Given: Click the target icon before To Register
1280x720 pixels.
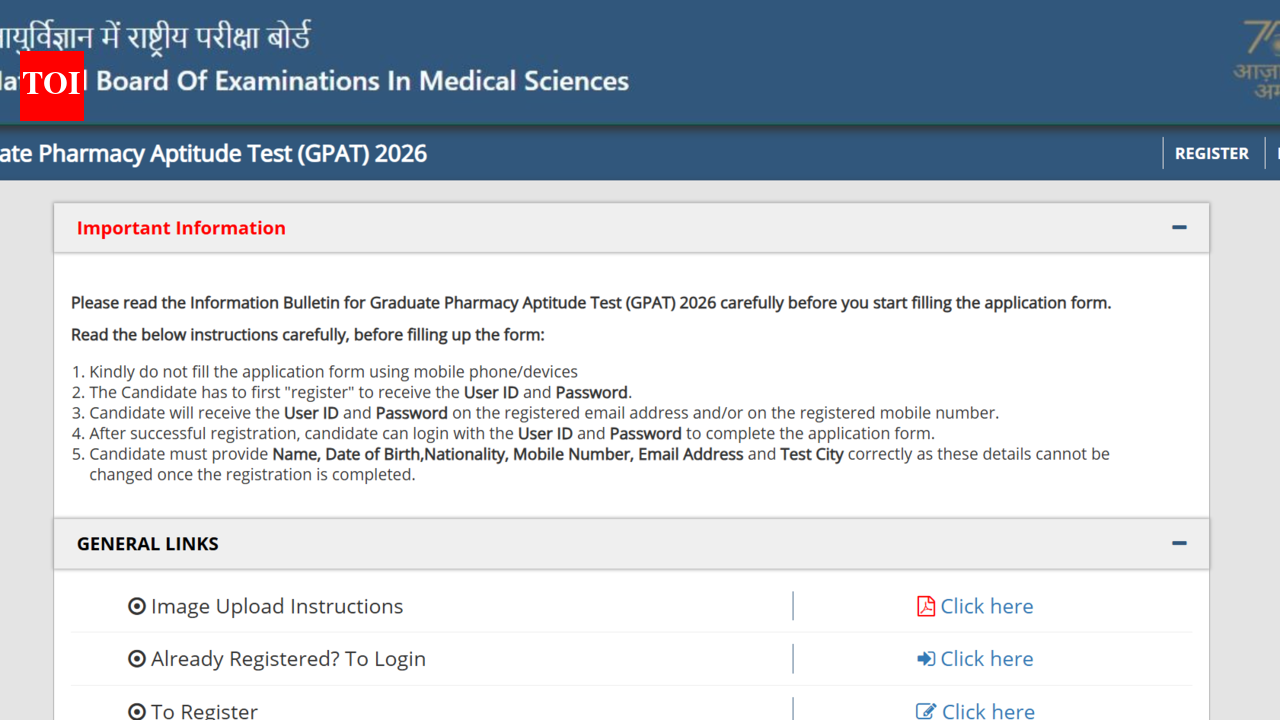Looking at the screenshot, I should (x=136, y=710).
